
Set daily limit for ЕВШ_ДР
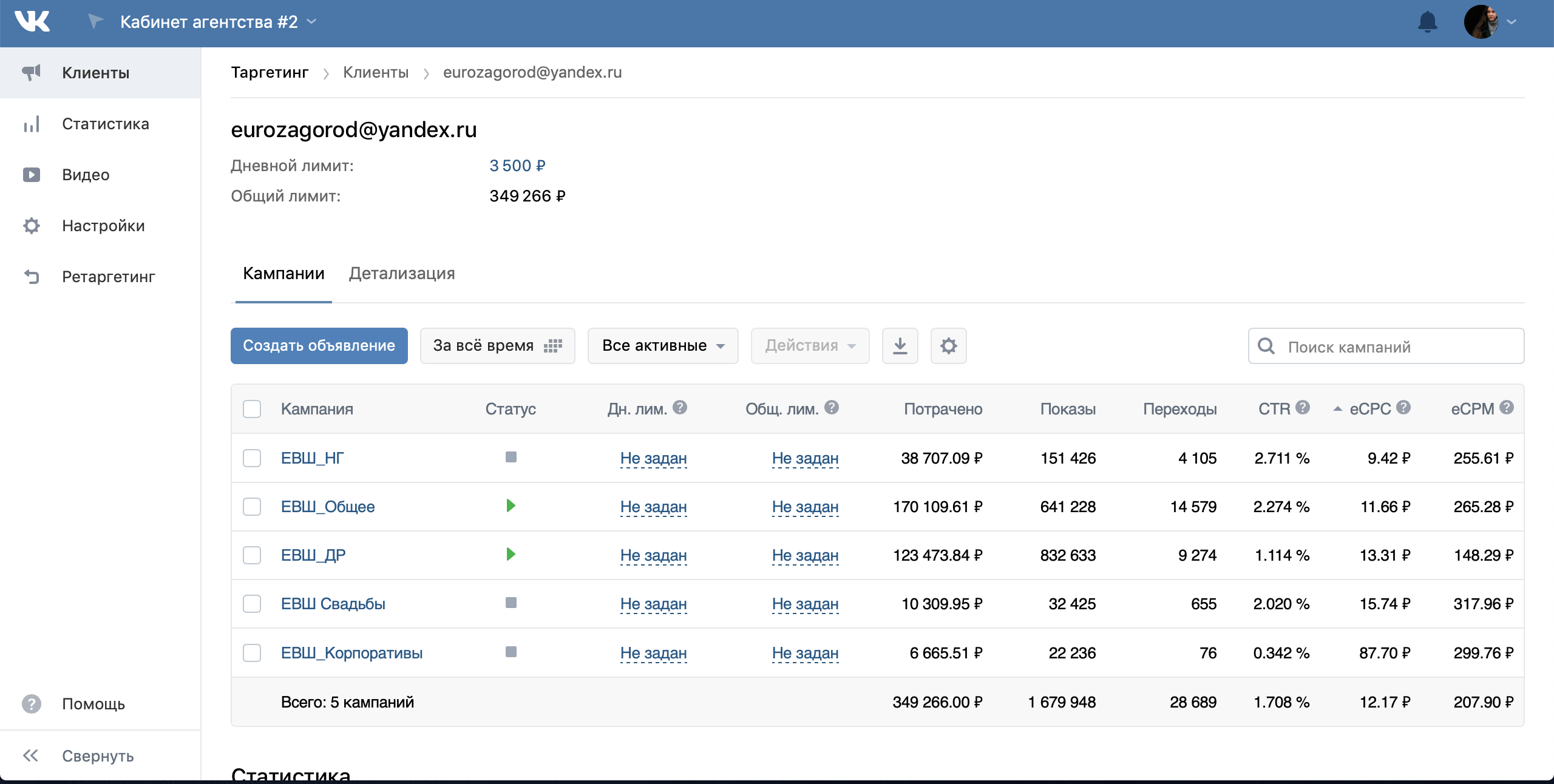pos(653,555)
